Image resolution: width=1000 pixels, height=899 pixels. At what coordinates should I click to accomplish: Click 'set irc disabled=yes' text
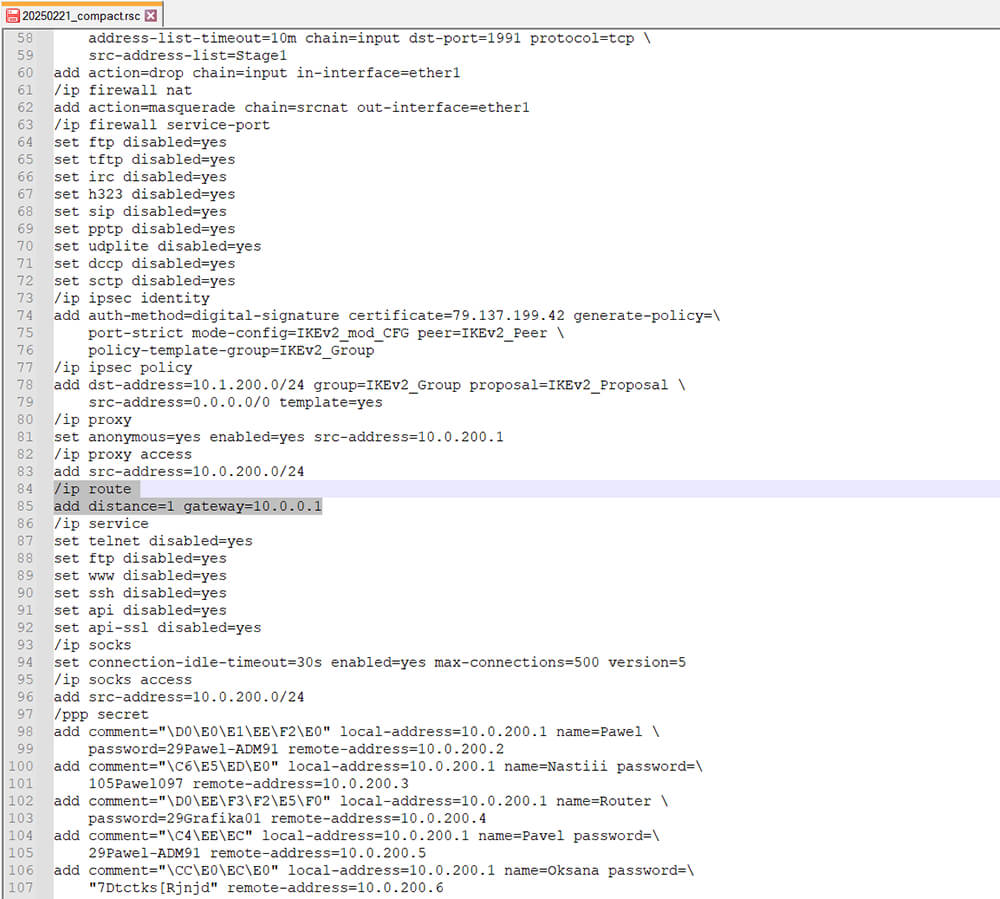pos(140,177)
